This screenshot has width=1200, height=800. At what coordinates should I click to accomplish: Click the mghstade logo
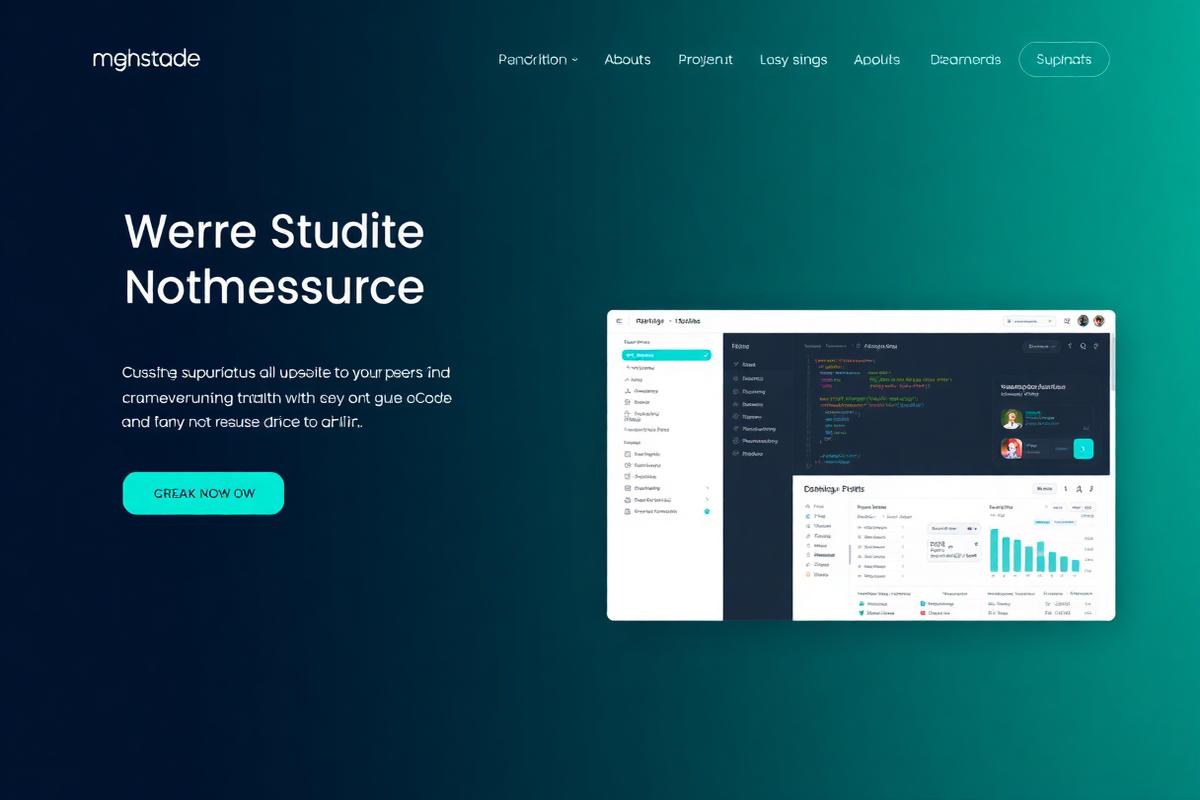point(146,59)
